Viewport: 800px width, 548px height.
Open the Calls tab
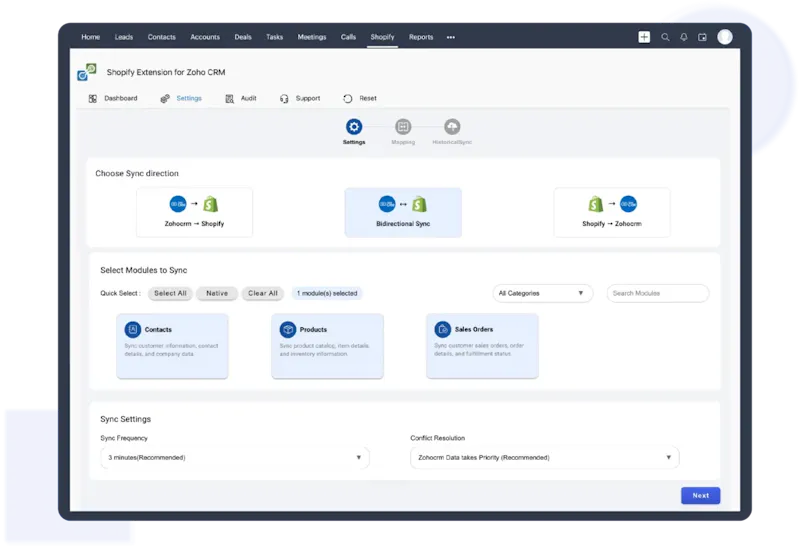tap(348, 37)
